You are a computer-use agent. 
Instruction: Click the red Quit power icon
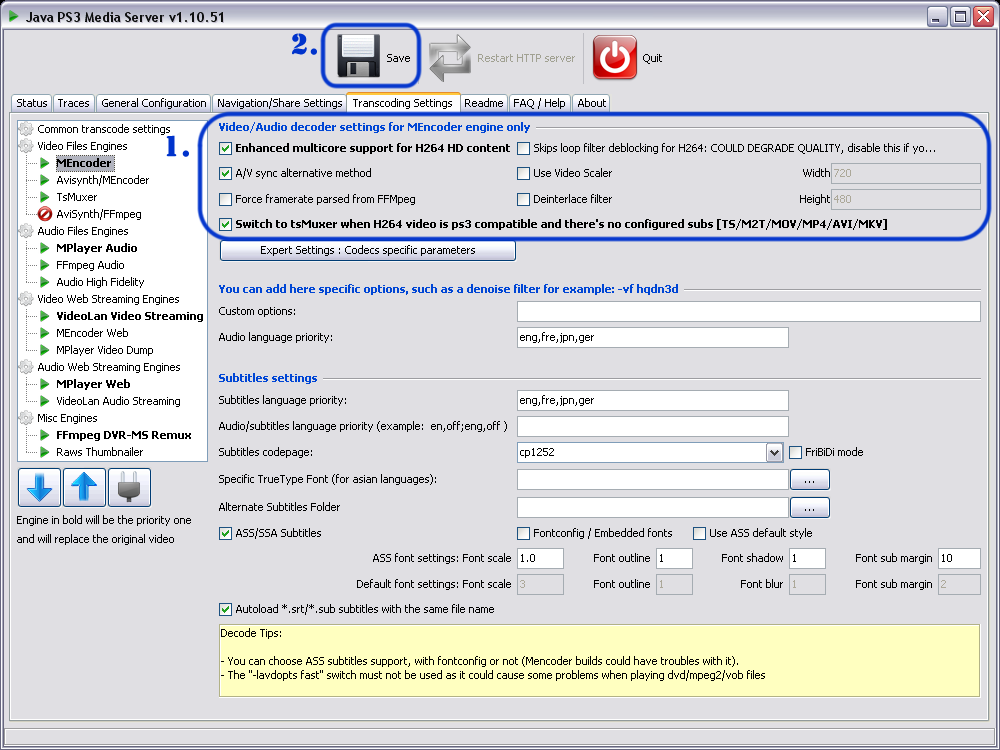(615, 57)
